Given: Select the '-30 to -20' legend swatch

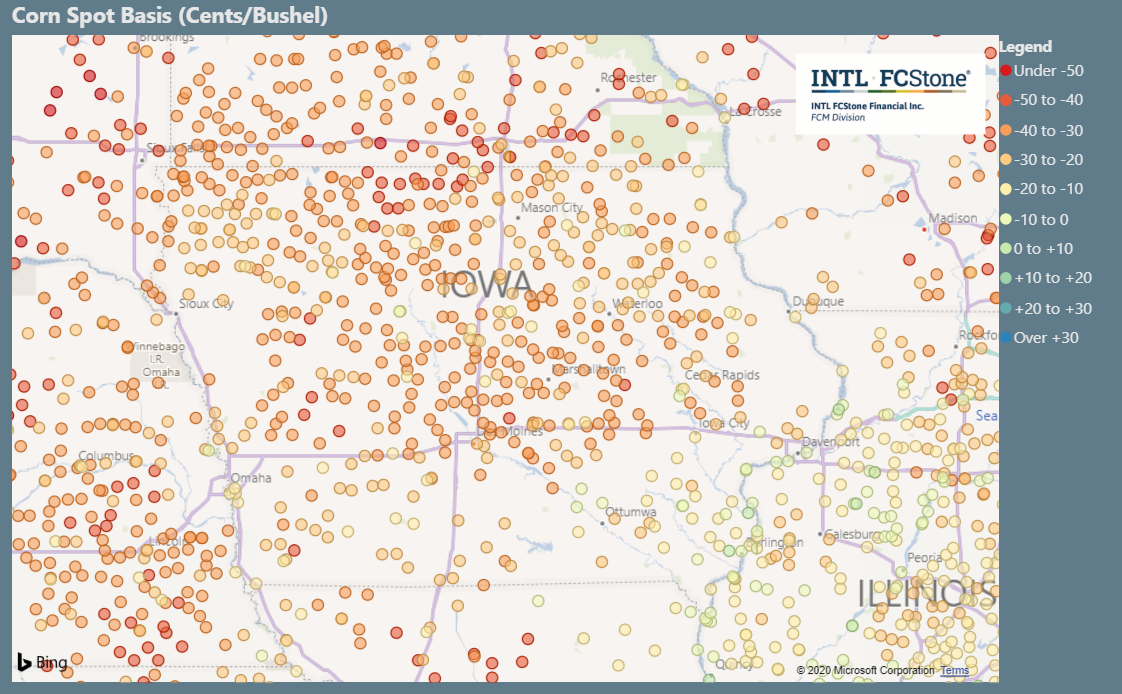Looking at the screenshot, I should coord(1005,160).
